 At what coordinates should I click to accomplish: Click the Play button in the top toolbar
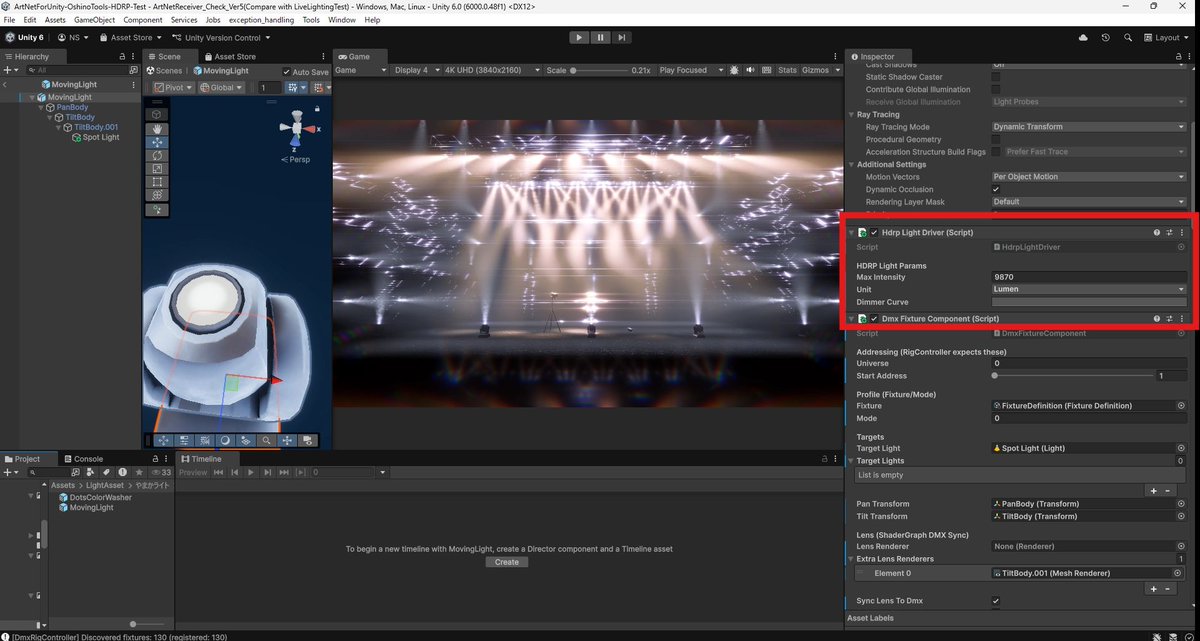point(579,37)
